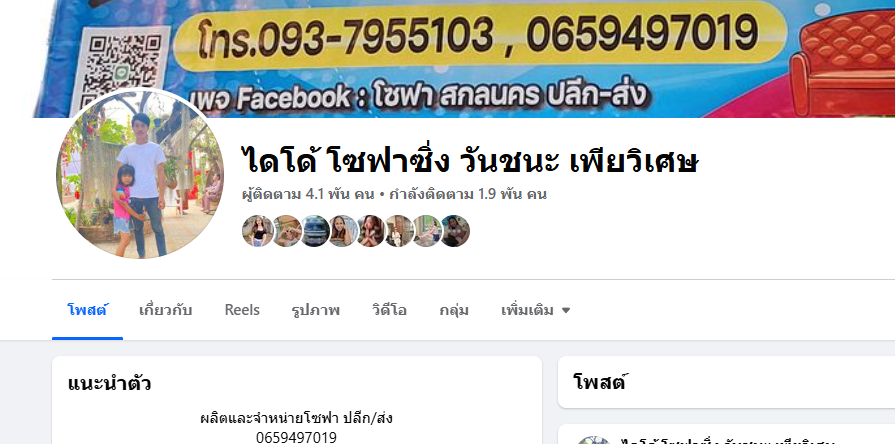Open the ผู้ติดตาม 4.1 พัน คน followers link

(308, 194)
